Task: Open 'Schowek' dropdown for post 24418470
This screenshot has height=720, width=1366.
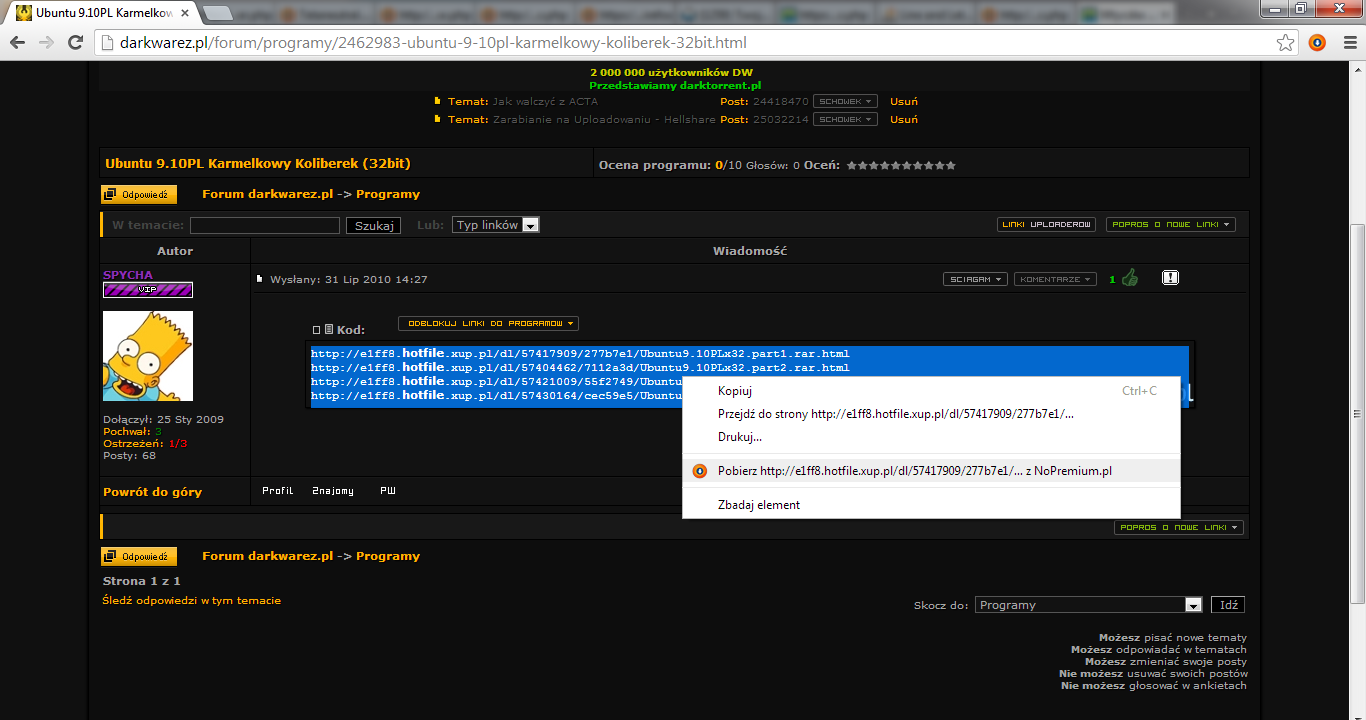Action: tap(845, 102)
